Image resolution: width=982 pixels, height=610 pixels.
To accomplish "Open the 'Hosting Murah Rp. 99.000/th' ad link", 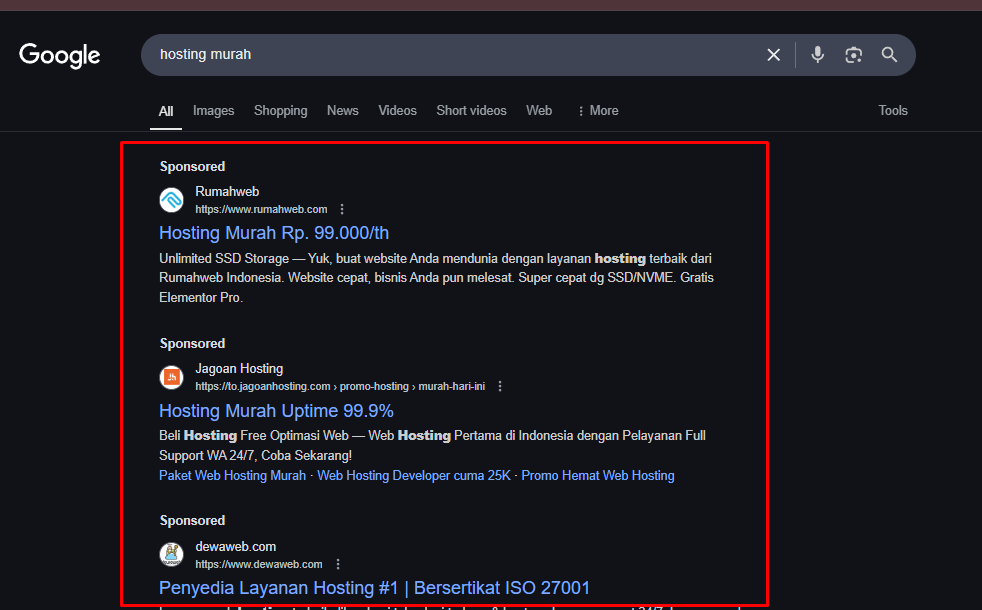I will (274, 233).
